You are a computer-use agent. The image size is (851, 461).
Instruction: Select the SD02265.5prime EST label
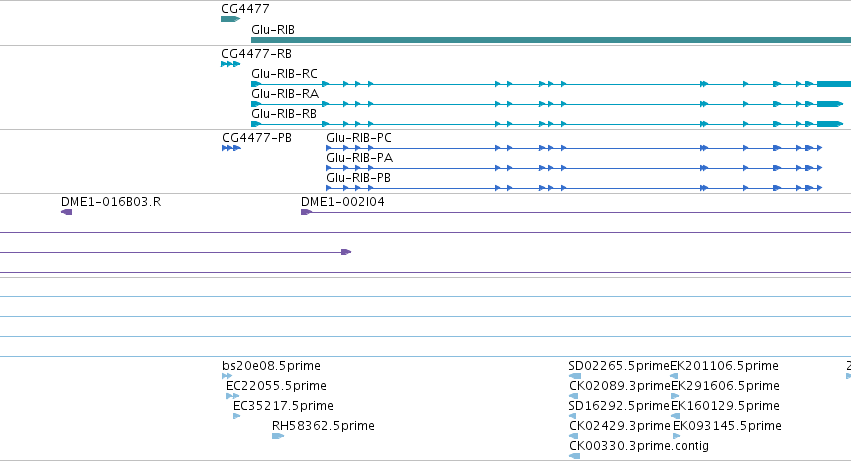click(x=619, y=366)
